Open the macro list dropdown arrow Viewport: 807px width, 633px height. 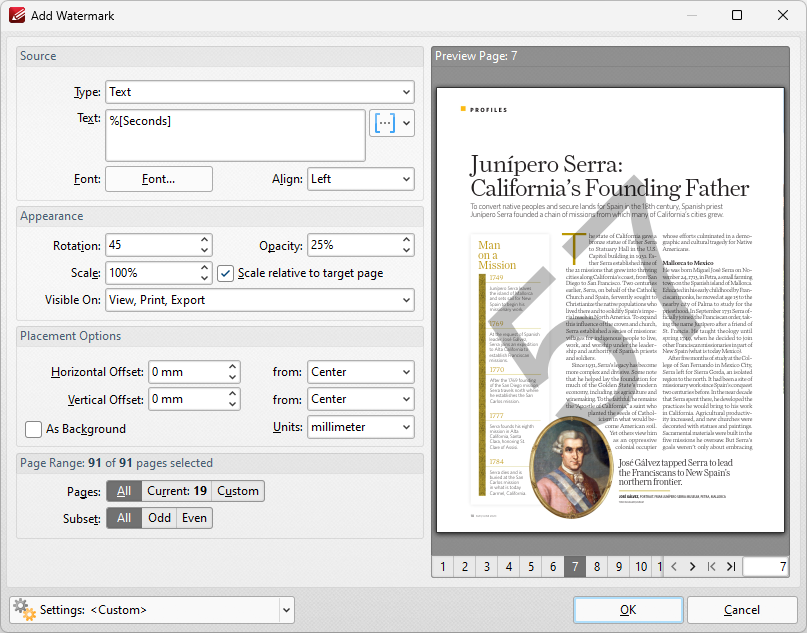[407, 123]
